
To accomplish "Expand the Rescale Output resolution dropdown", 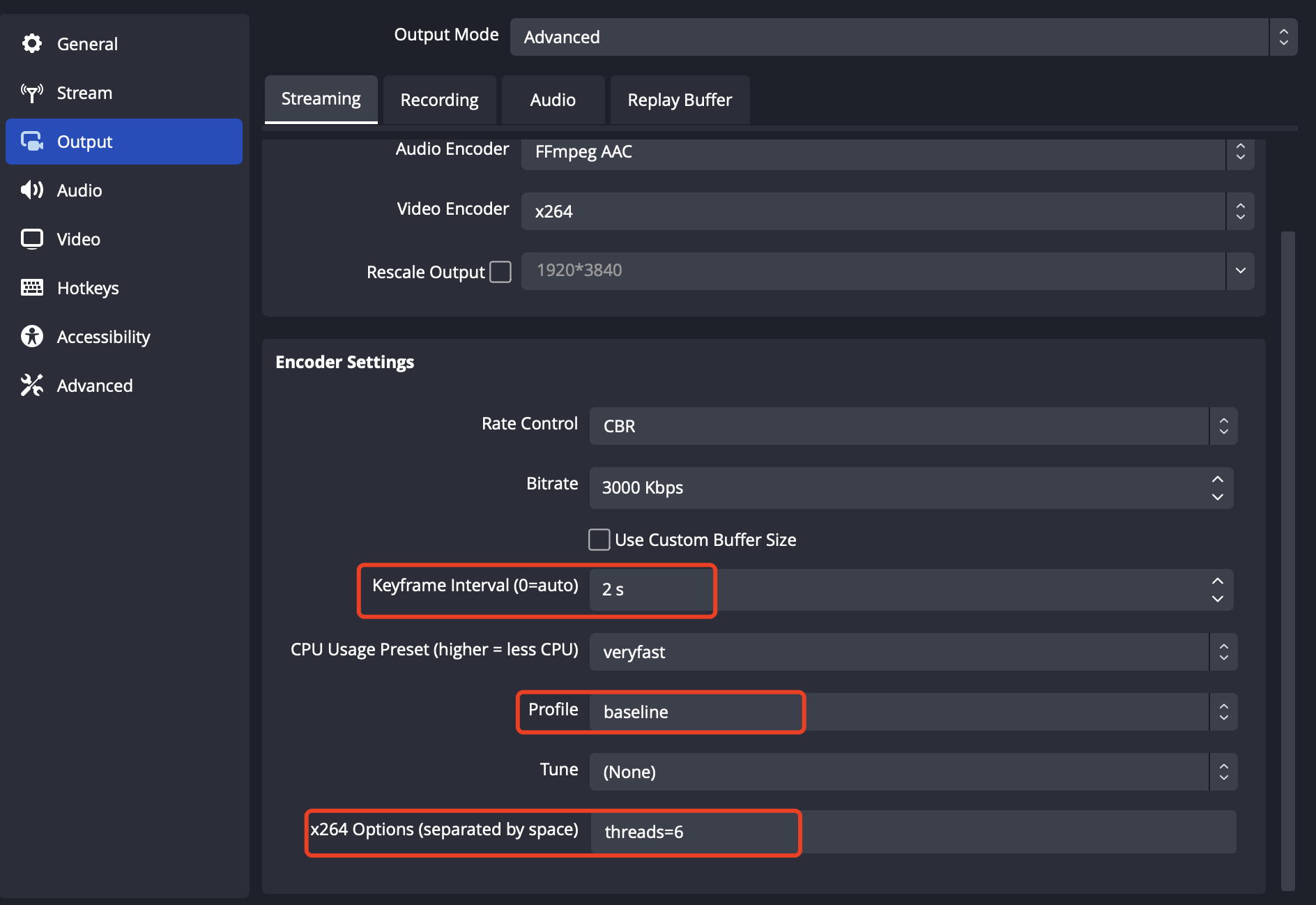I will [1240, 271].
